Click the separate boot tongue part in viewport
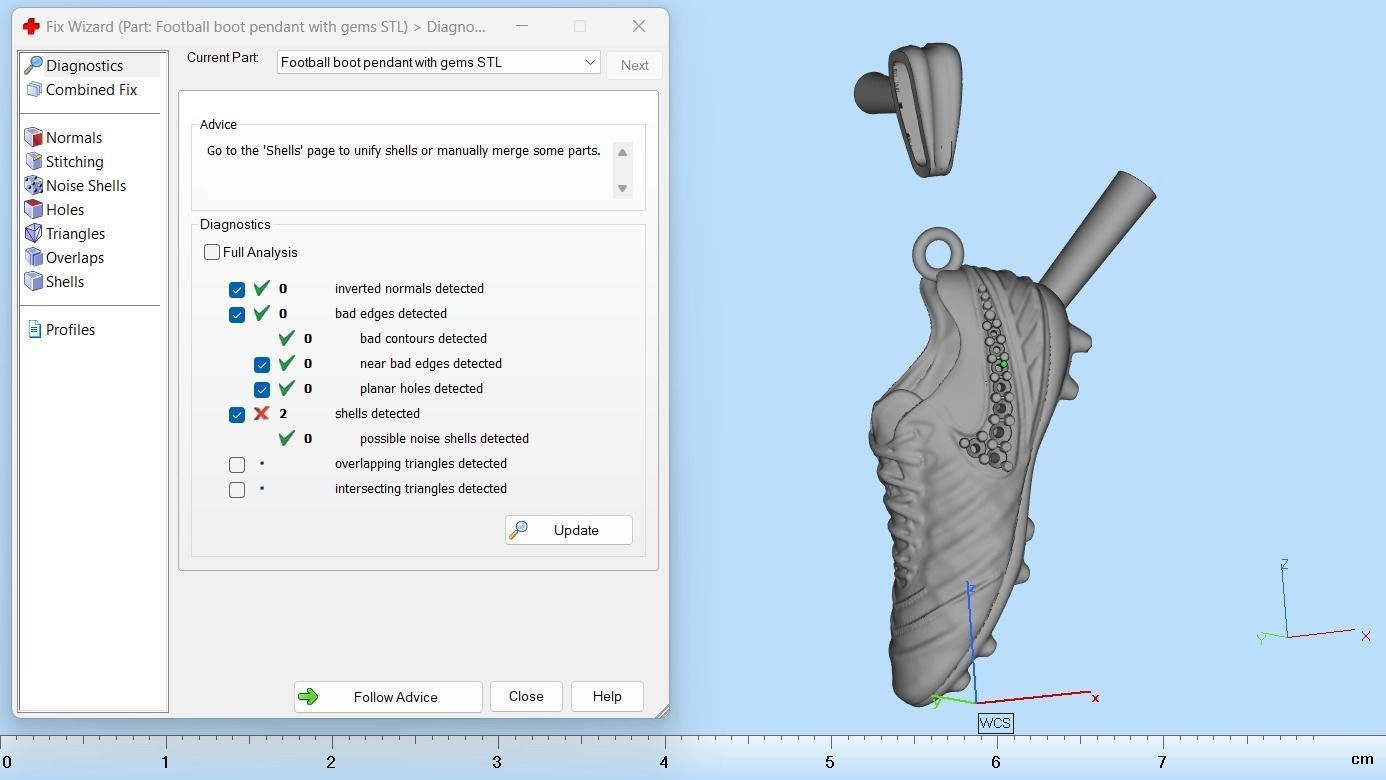 coord(923,108)
